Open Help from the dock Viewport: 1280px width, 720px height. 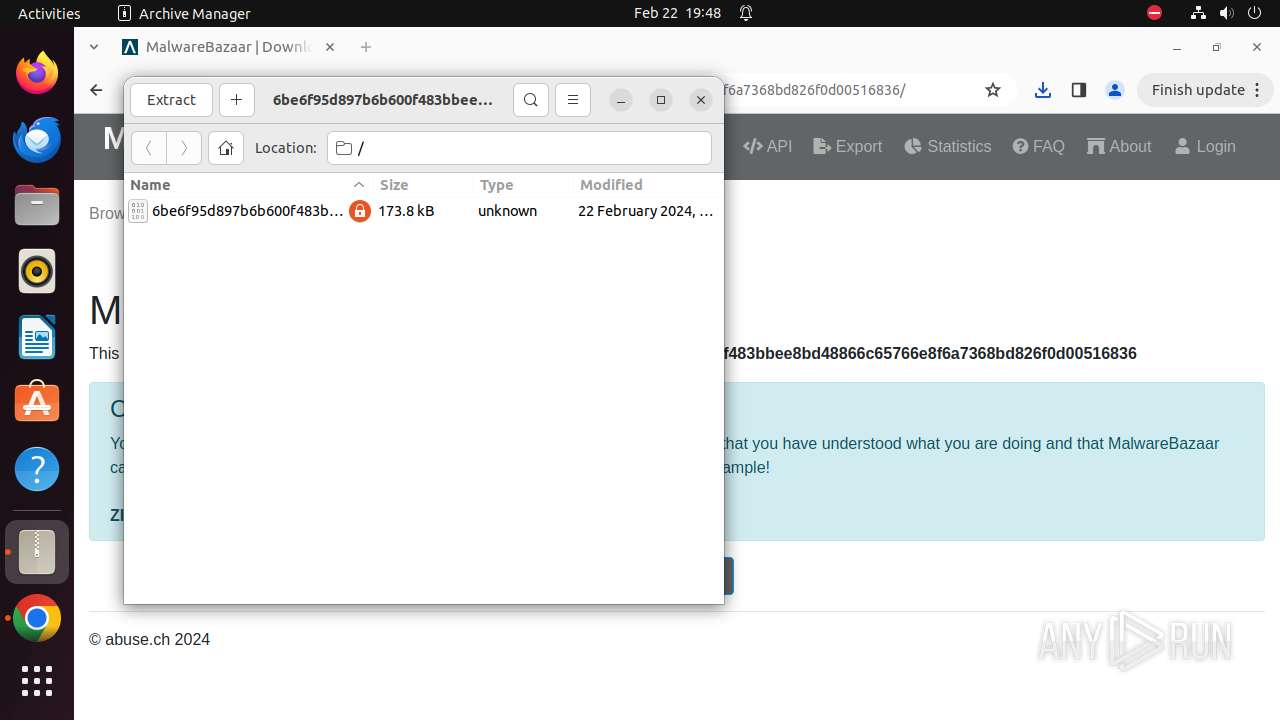click(37, 469)
